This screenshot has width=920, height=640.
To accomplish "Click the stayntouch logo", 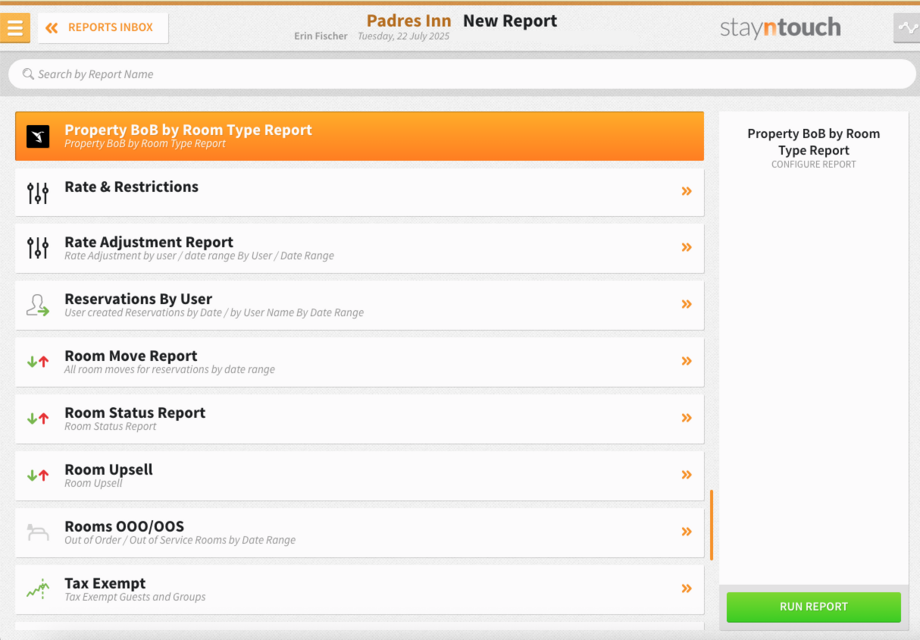I will point(780,28).
